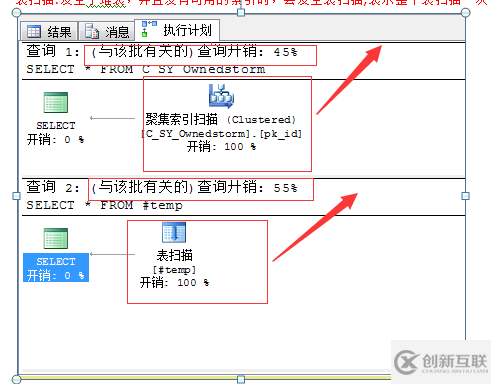Viewport: 491px width, 384px height.
Task: Click the table scan 开销: 100 % text
Action: tap(174, 283)
